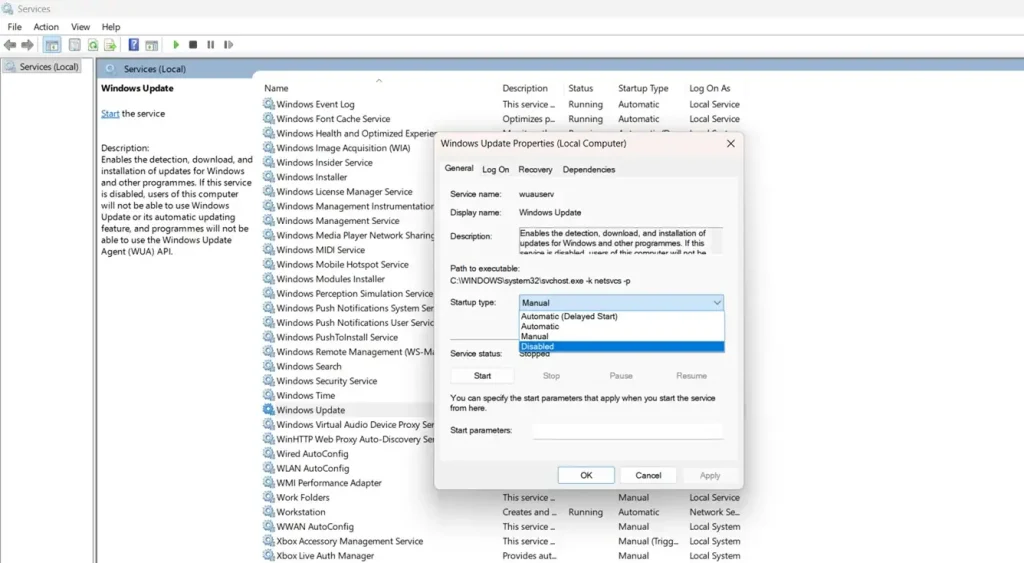Viewport: 1024px width, 563px height.
Task: Click gear icon of Xbox Live Auth Manager
Action: (x=268, y=555)
